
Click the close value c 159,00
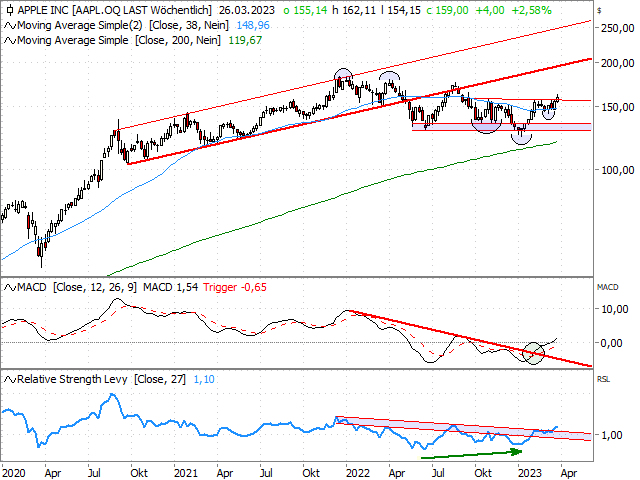click(x=447, y=10)
